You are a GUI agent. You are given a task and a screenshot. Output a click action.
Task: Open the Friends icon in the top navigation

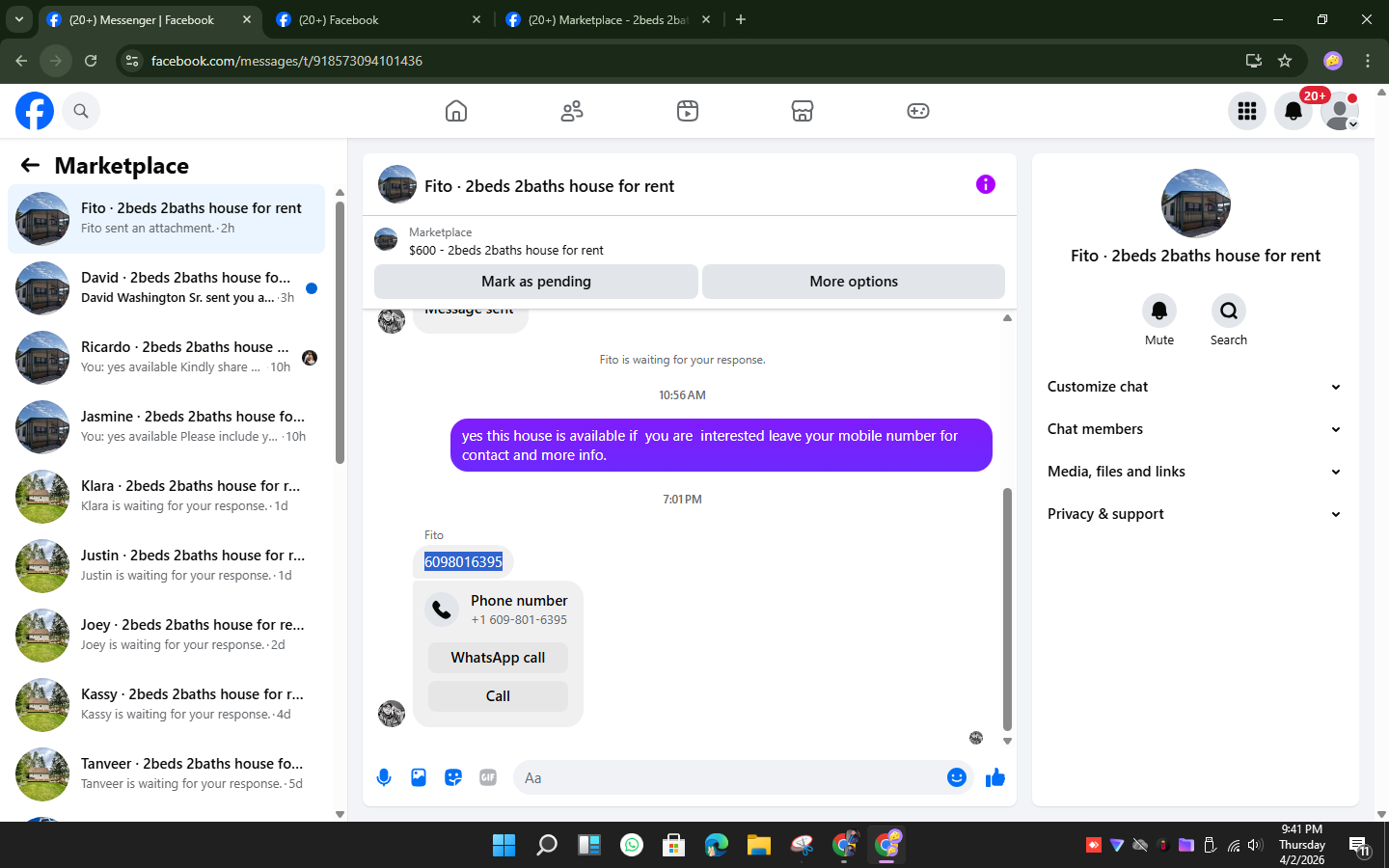572,111
